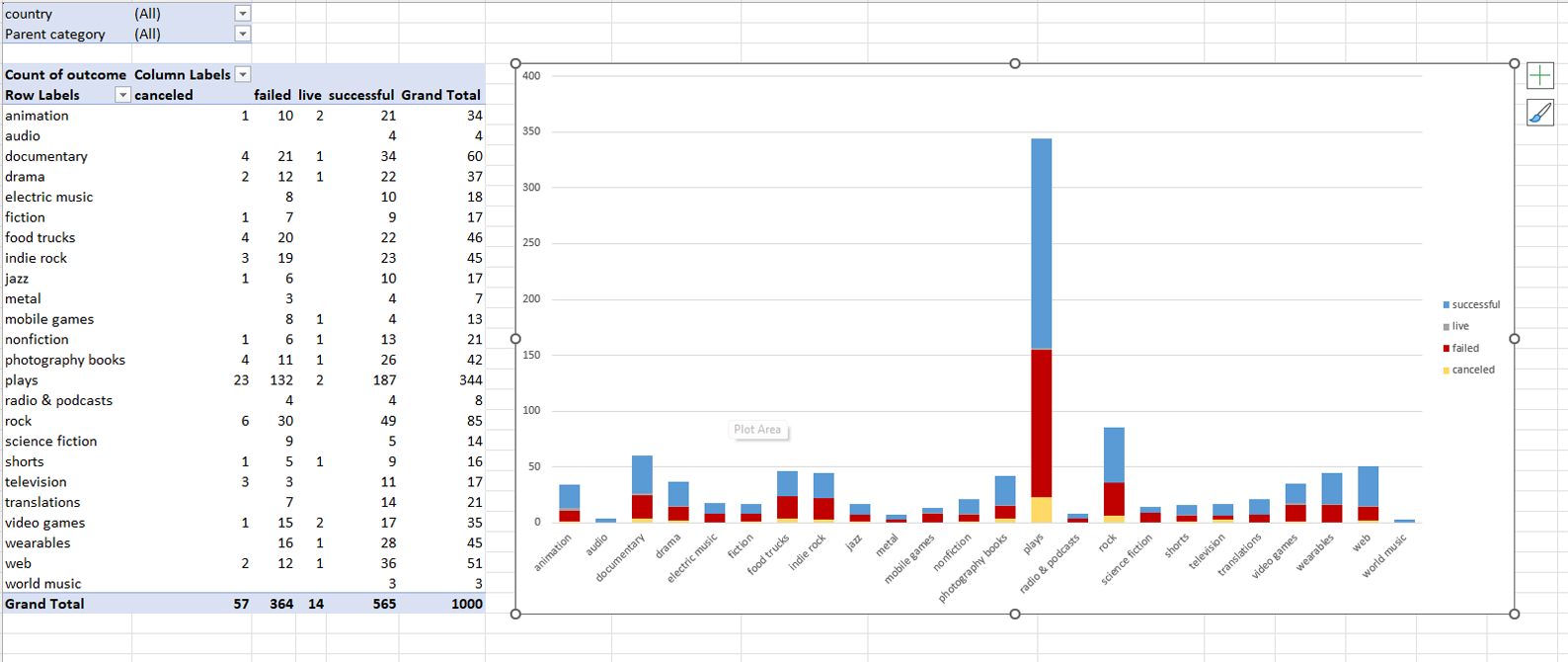Open the Chart Styles paintbrush button
This screenshot has width=1568, height=662.
click(1539, 113)
